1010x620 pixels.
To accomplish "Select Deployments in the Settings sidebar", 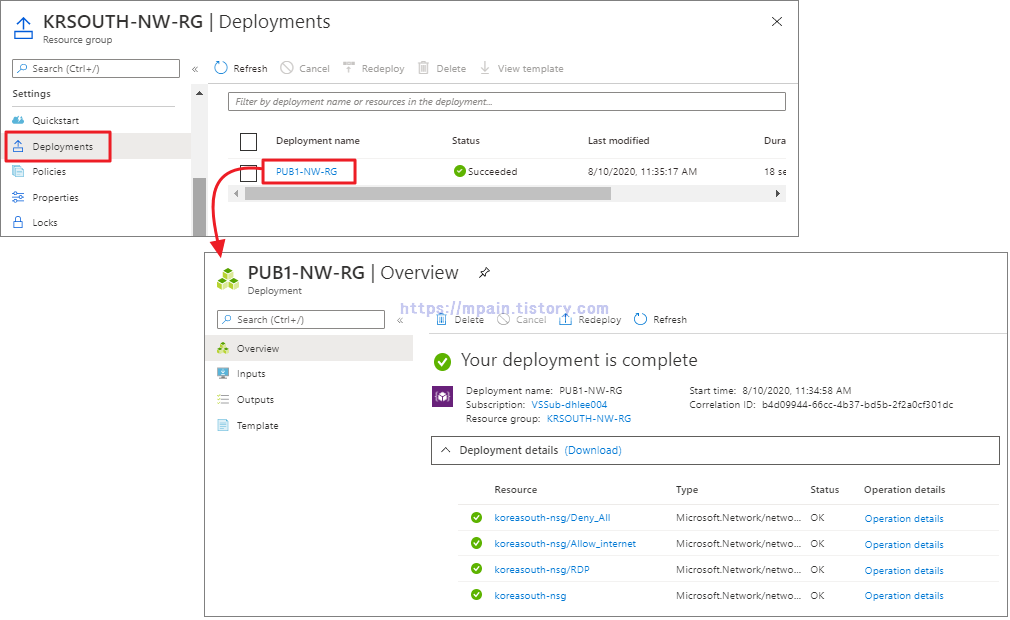I will click(x=62, y=146).
